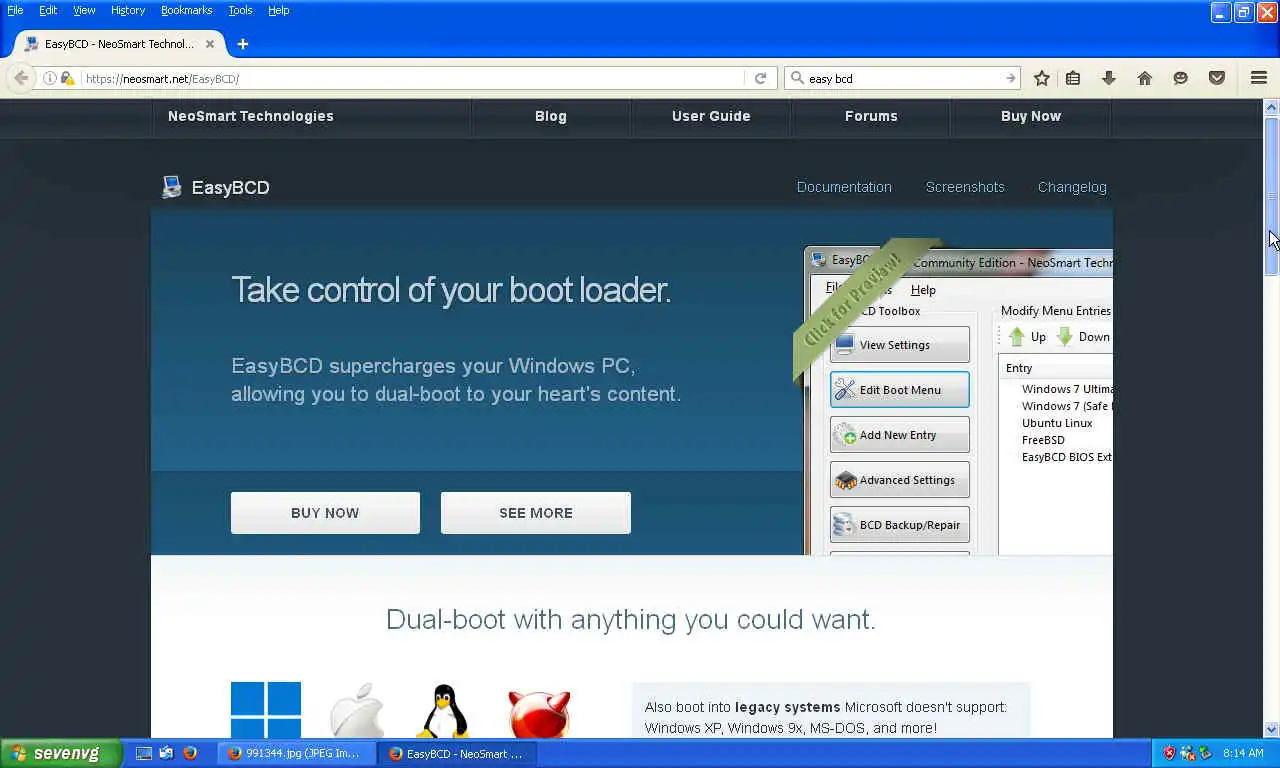Click the FreeBSD entry in the preview list
The height and width of the screenshot is (768, 1280).
tap(1043, 440)
